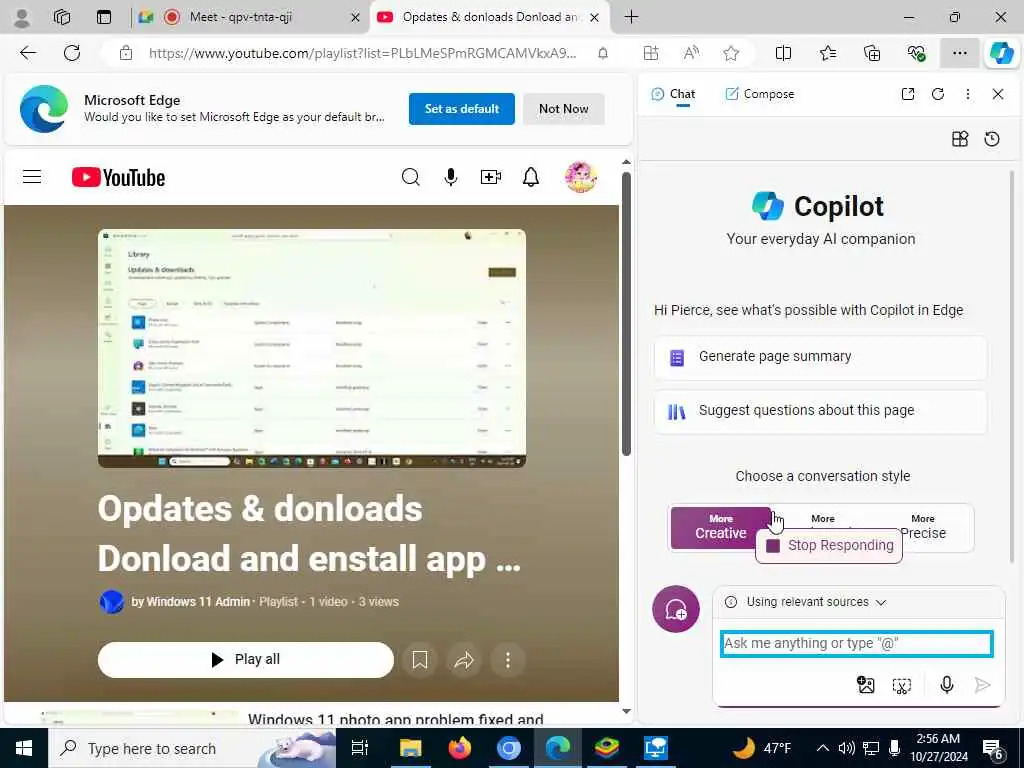Open the Windows Start menu
1024x768 pixels.
(24, 748)
